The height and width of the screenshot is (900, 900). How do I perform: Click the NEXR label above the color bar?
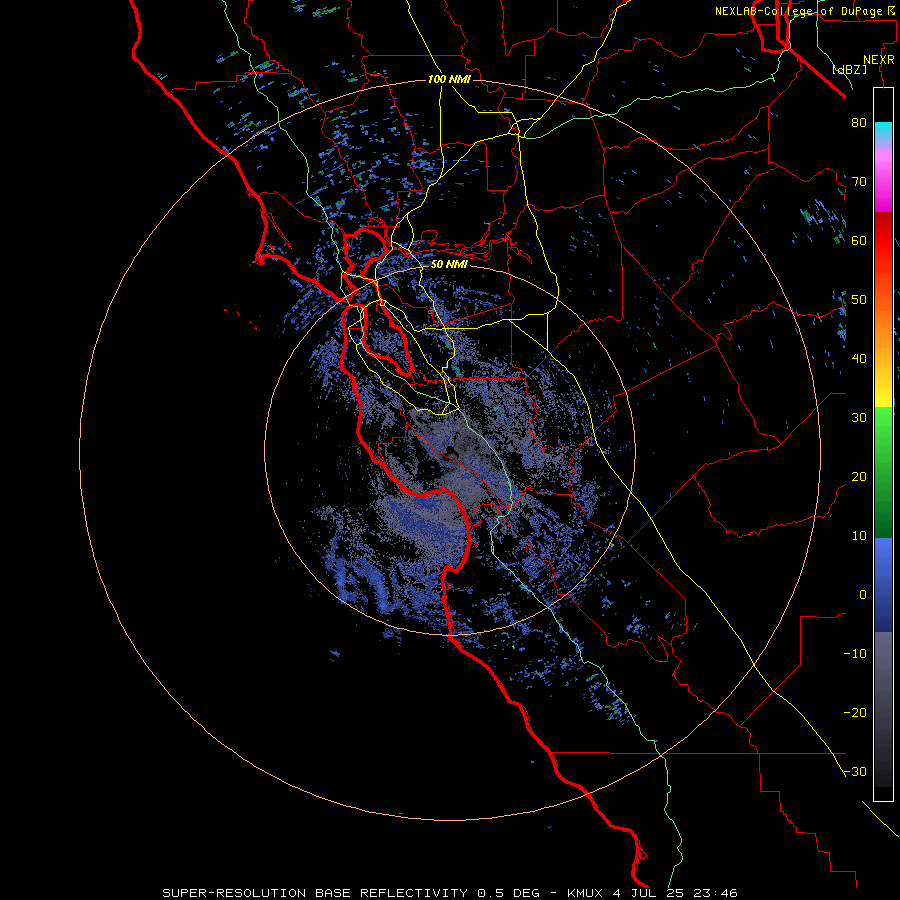878,60
